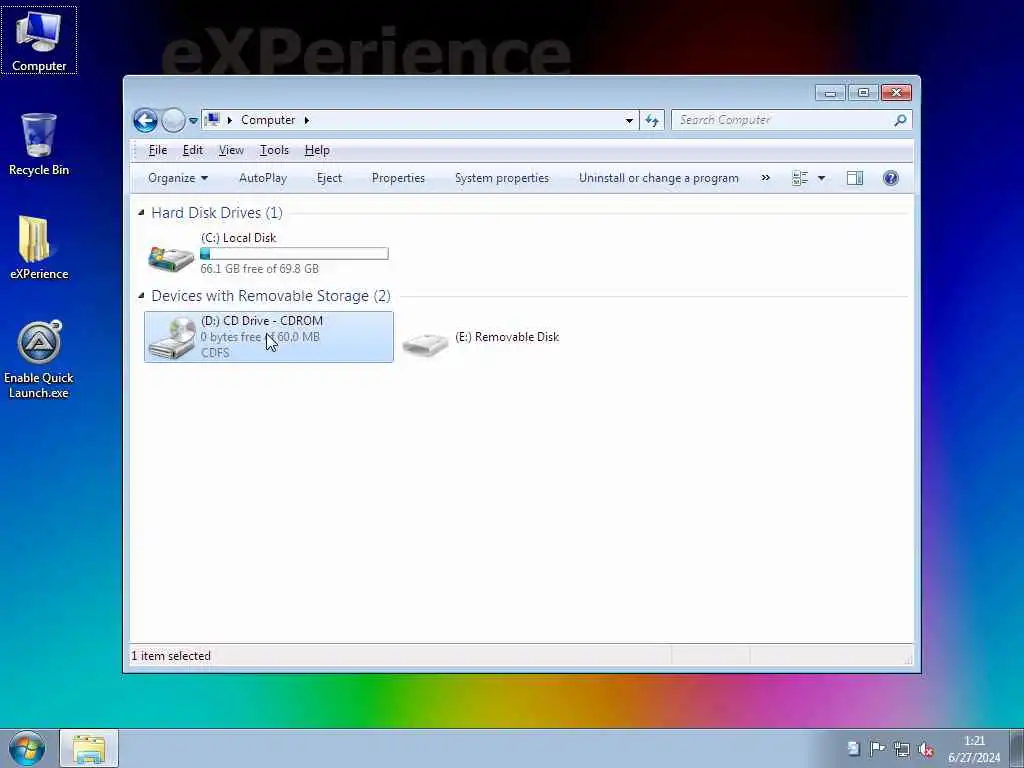Click Eject in the toolbar
This screenshot has width=1024, height=768.
[329, 178]
